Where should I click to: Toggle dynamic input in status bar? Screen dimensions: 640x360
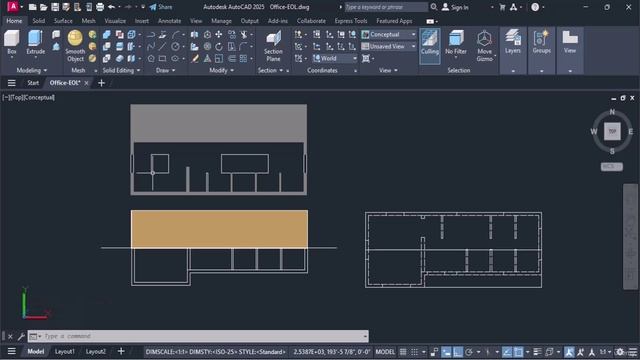coord(447,352)
